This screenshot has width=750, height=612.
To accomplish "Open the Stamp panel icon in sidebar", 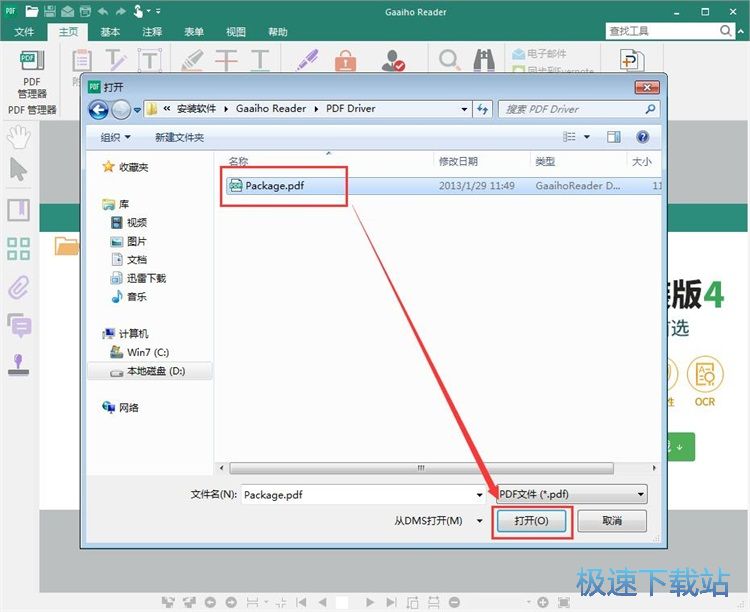I will [x=19, y=365].
